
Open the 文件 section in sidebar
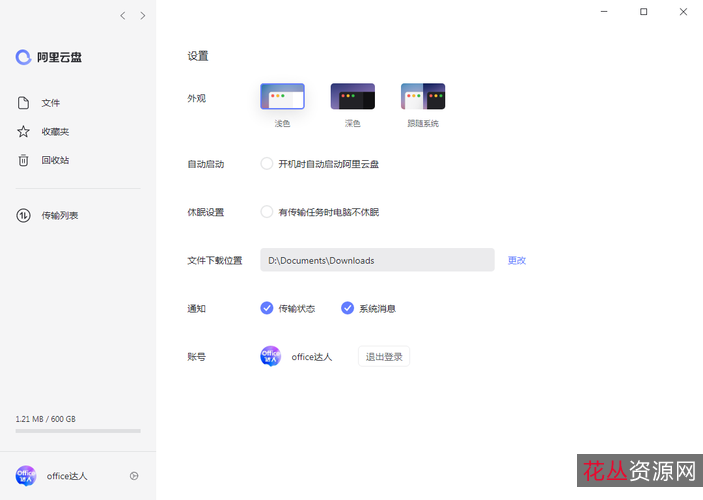tap(50, 103)
